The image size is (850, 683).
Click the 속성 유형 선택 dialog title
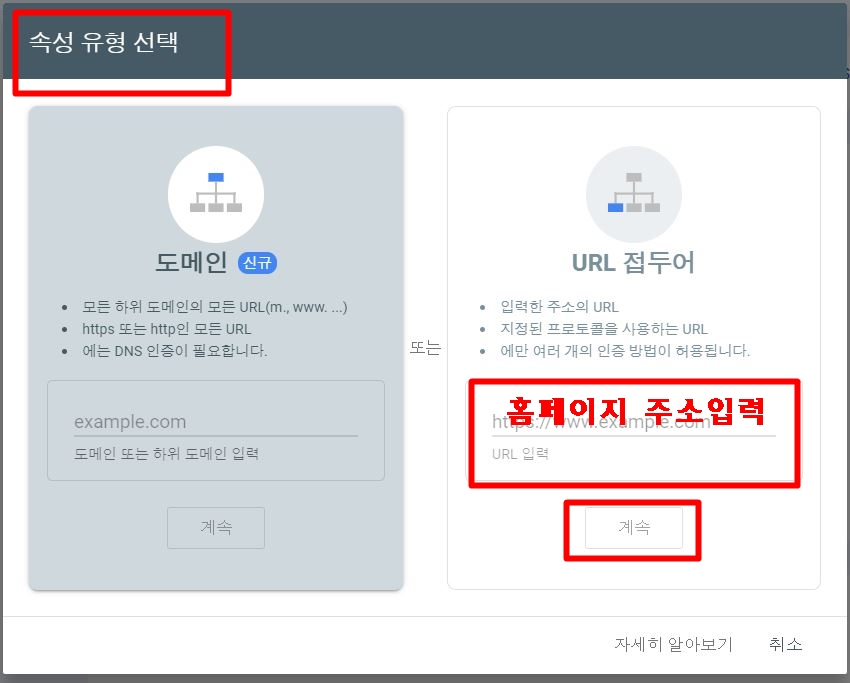click(104, 42)
